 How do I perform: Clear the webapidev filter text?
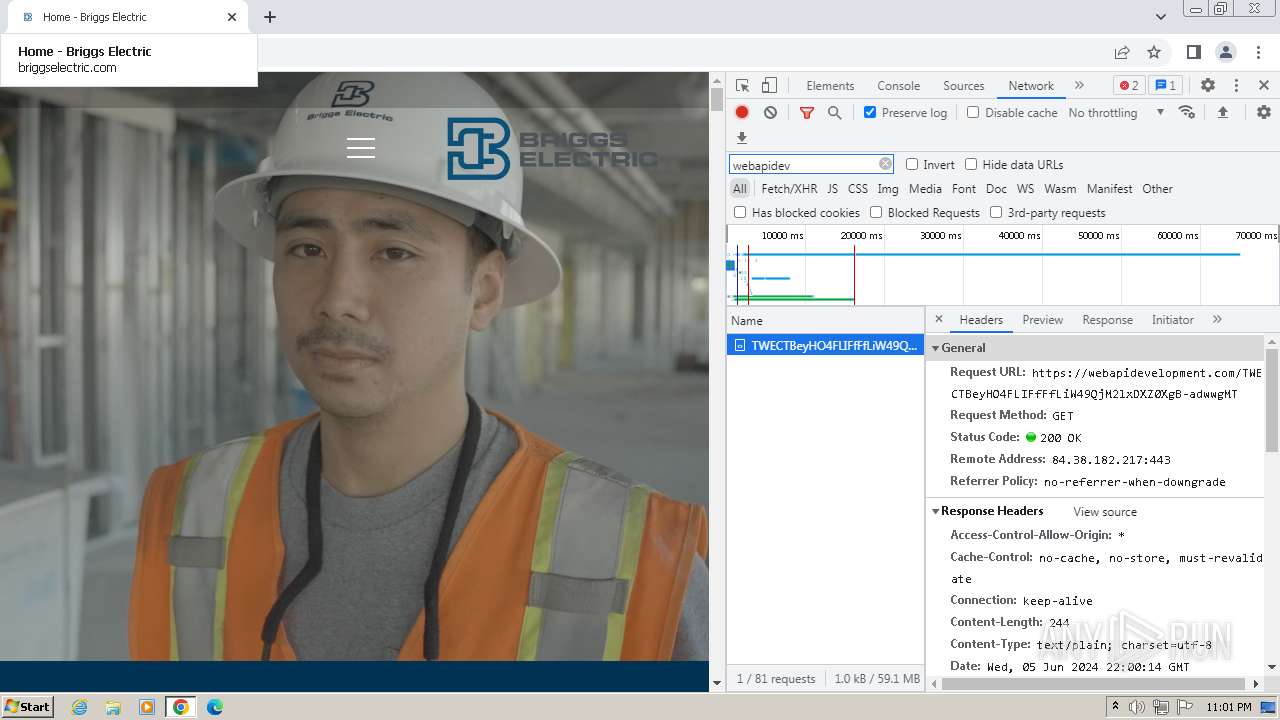coord(885,164)
